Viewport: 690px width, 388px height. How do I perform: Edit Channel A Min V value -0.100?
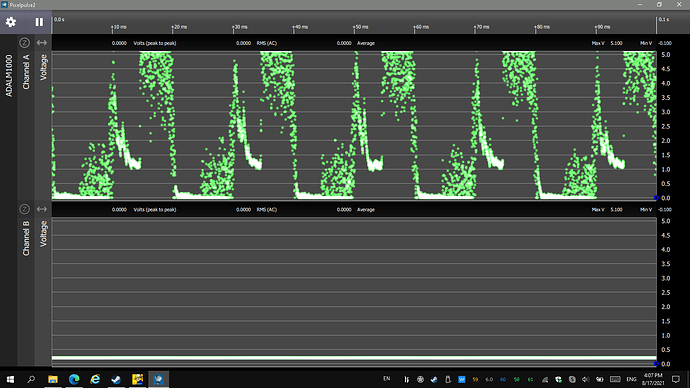tap(664, 43)
